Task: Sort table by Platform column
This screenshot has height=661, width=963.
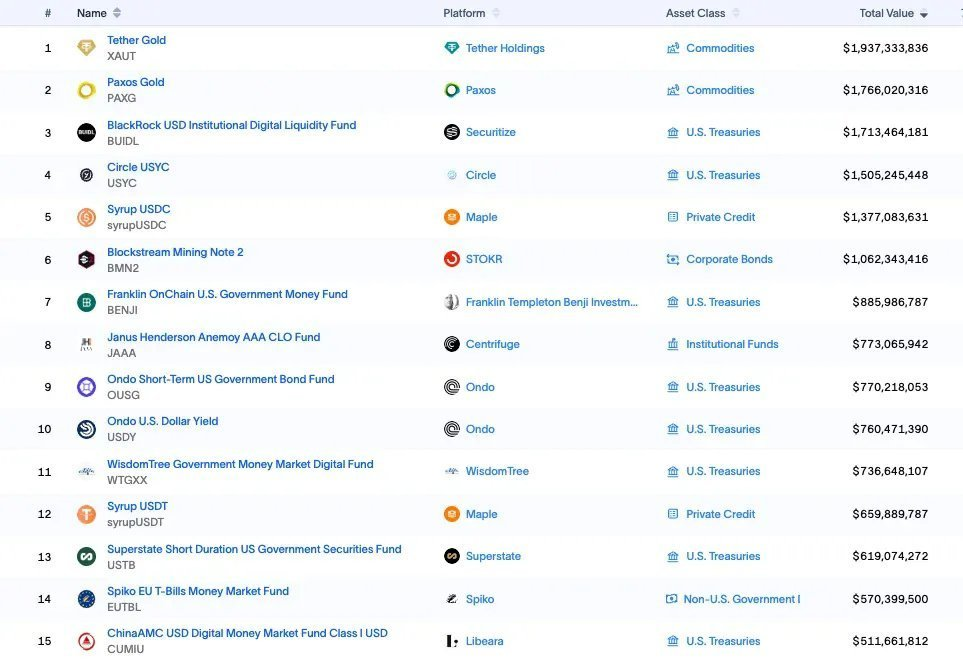Action: [x=464, y=13]
